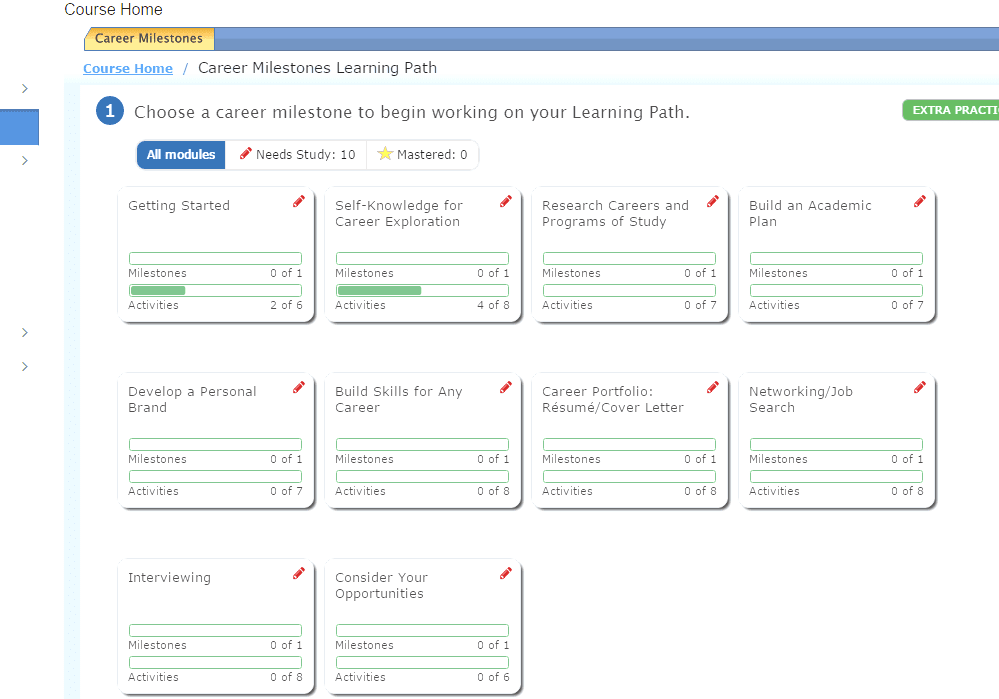Click the Activities progress bar on Getting Started

pyautogui.click(x=215, y=289)
